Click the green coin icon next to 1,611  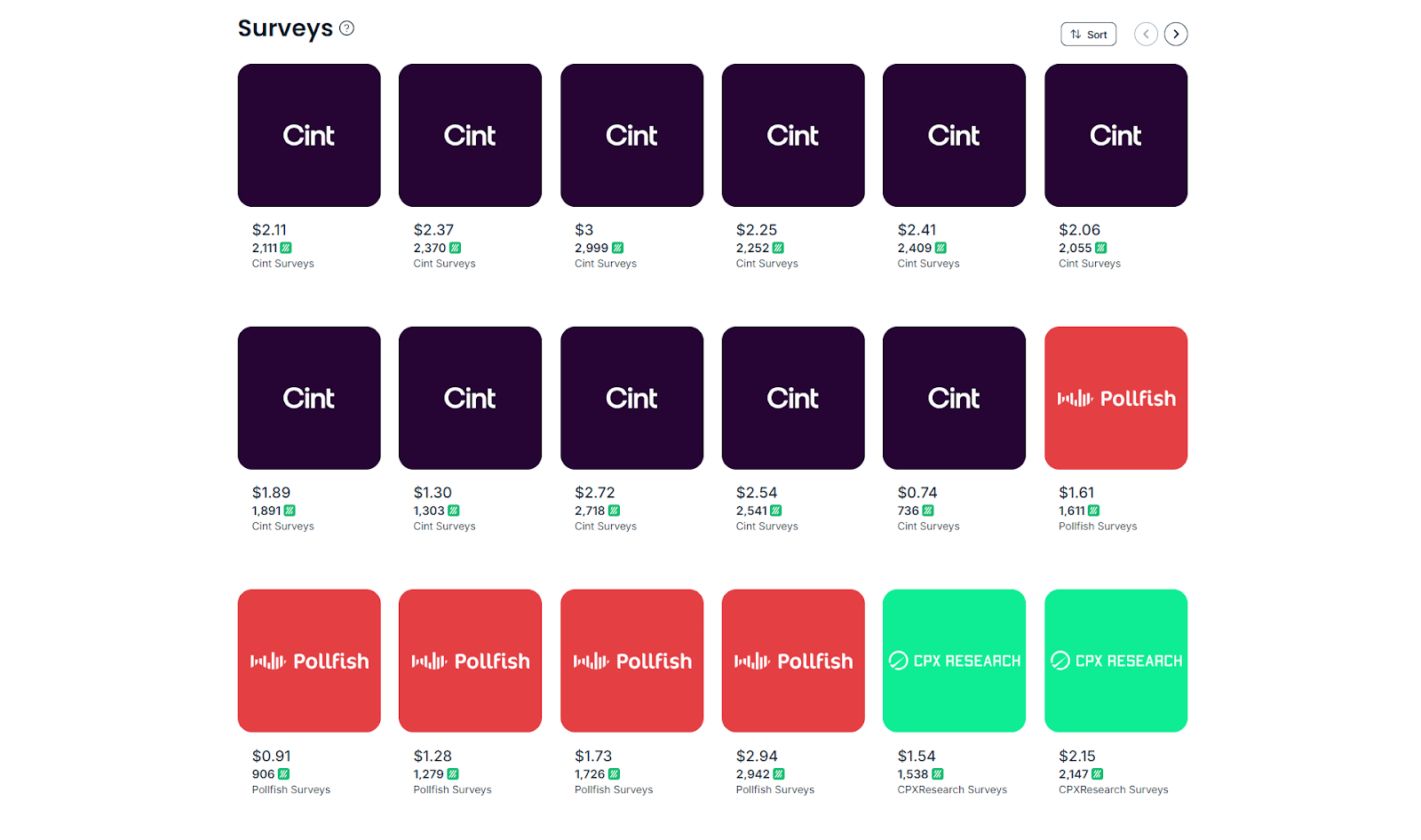[1093, 511]
